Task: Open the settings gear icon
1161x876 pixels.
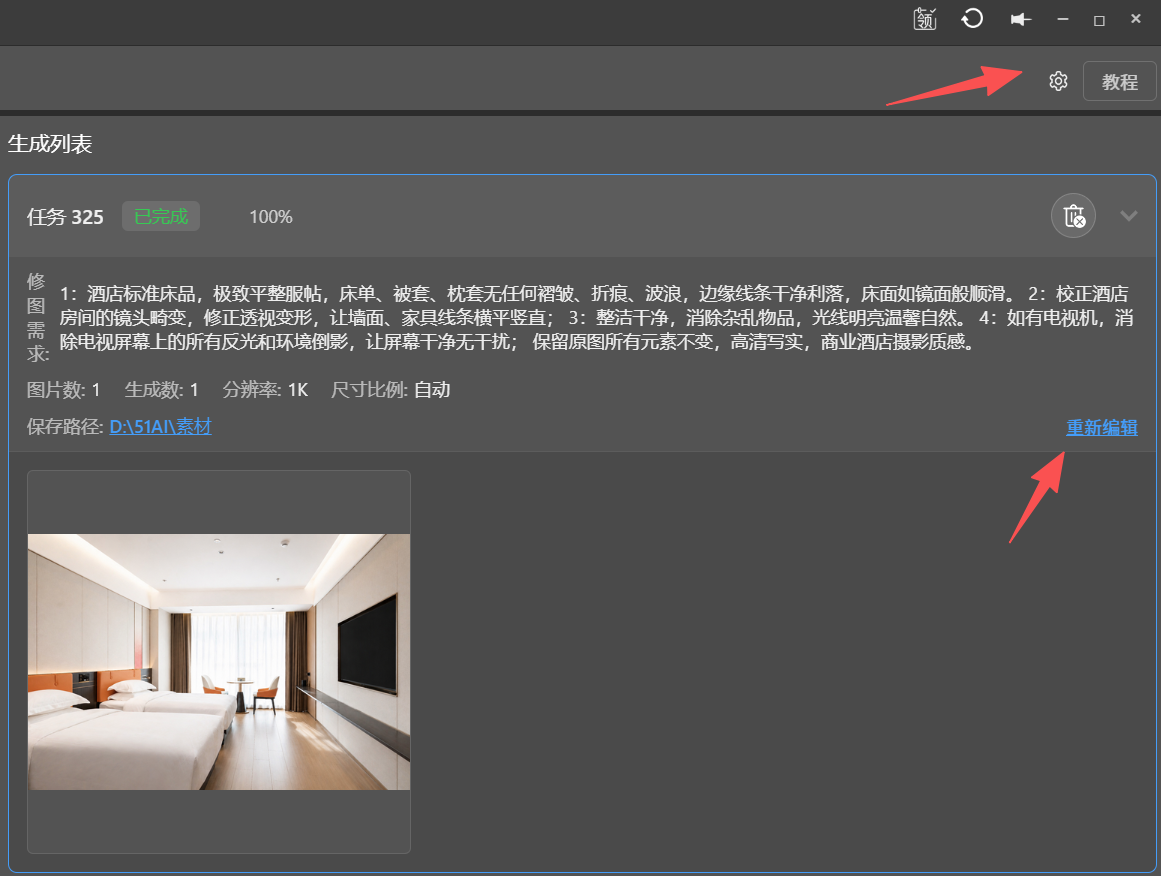Action: pyautogui.click(x=1058, y=81)
